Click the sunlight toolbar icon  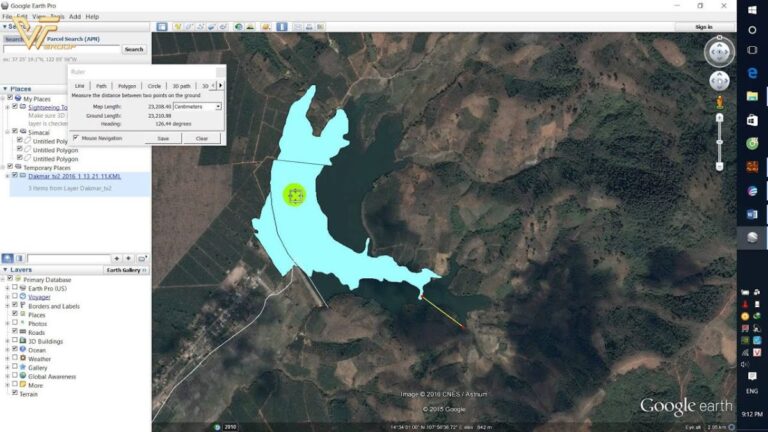[250, 27]
